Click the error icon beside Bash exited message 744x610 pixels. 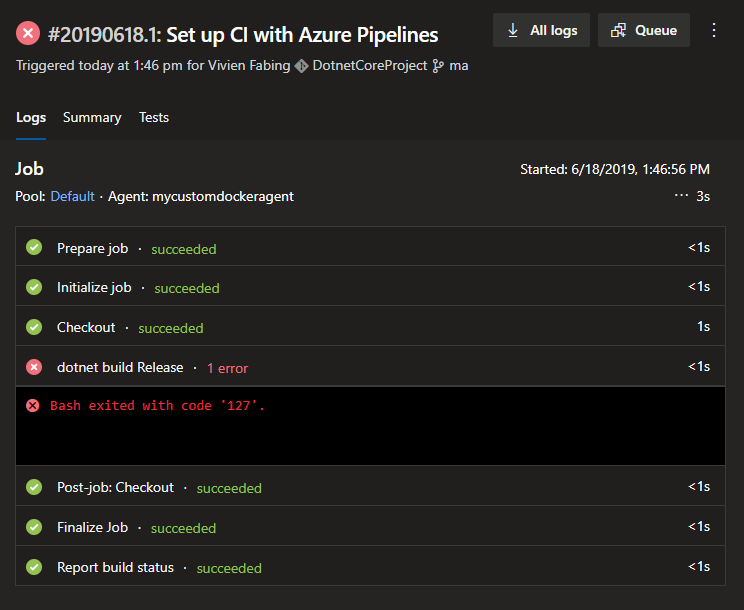[33, 406]
